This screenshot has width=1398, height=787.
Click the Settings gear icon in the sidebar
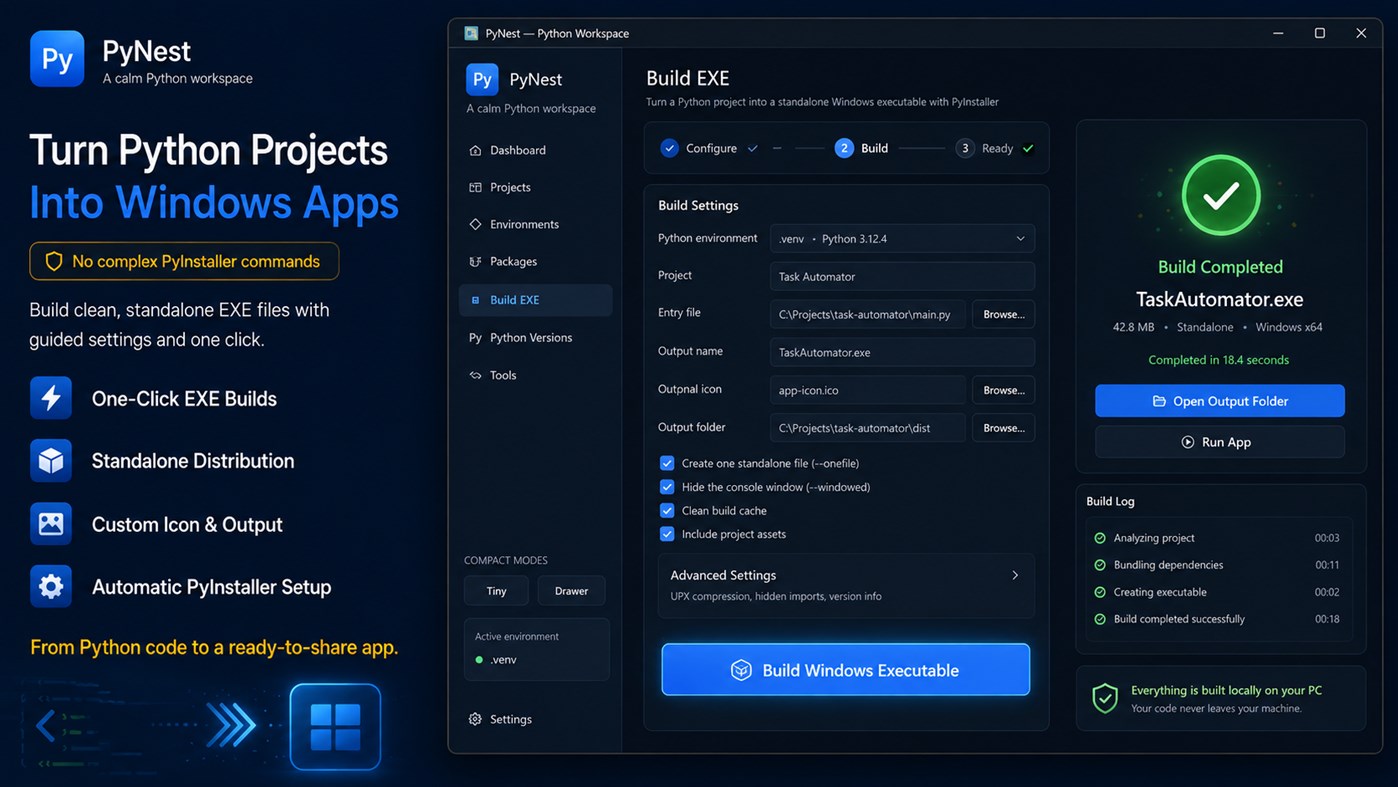[475, 719]
